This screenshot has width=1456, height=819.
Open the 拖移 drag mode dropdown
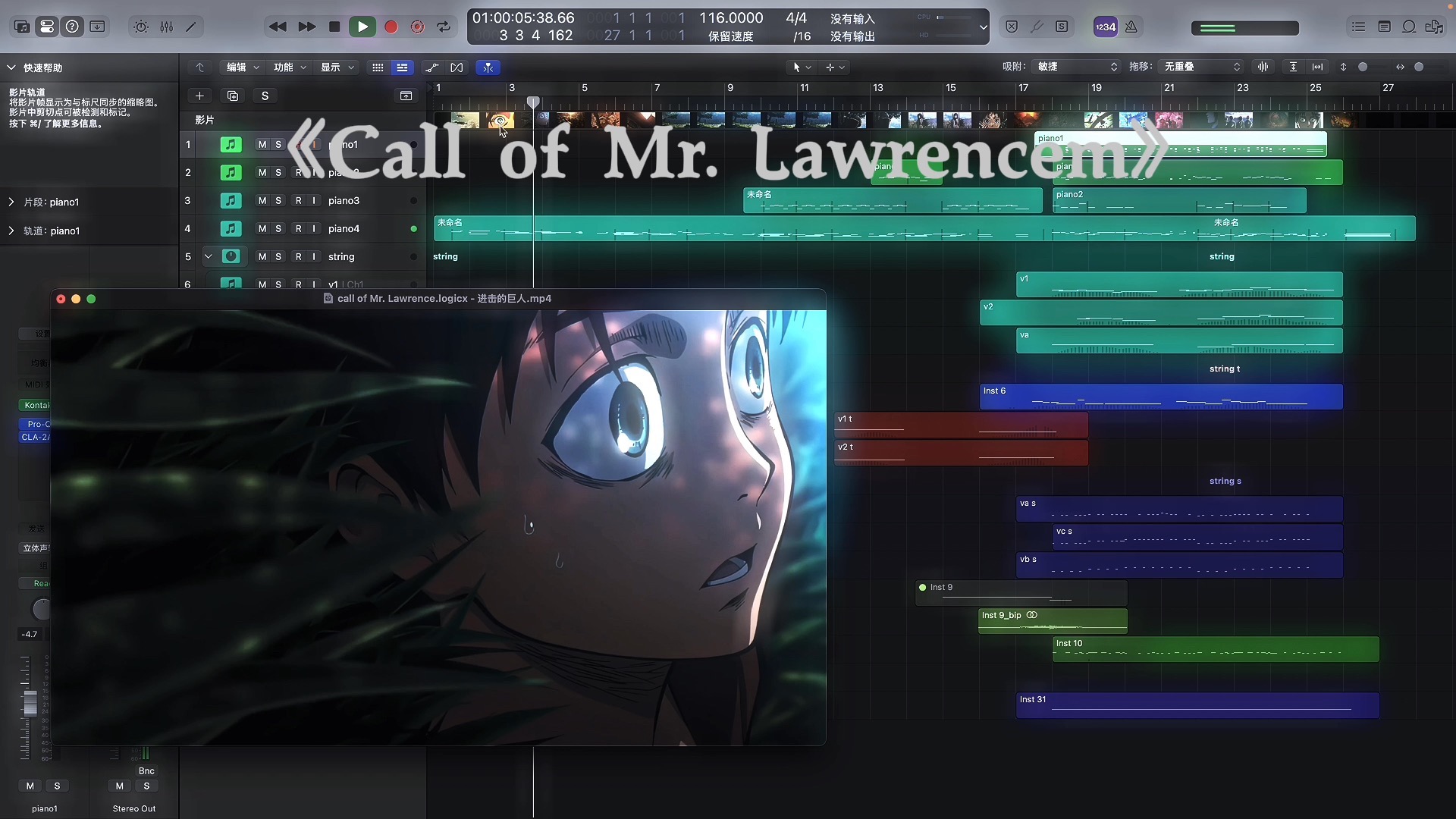click(x=1202, y=67)
